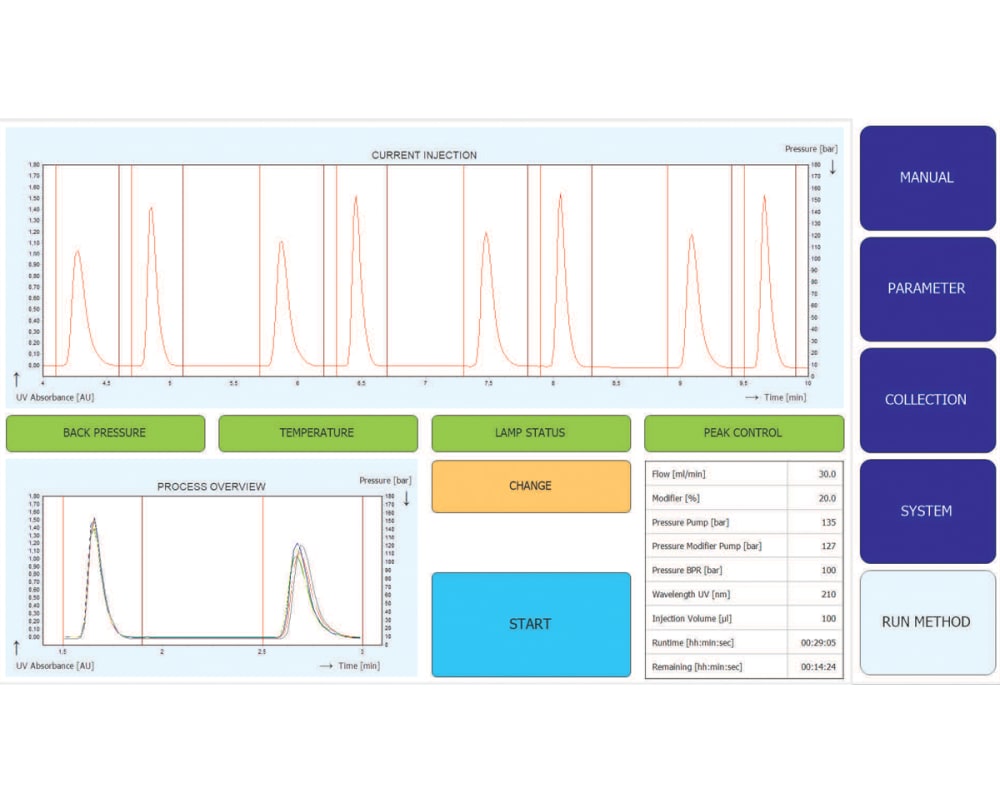The width and height of the screenshot is (1000, 803).
Task: Go to the PARAMETER screen
Action: [x=927, y=289]
